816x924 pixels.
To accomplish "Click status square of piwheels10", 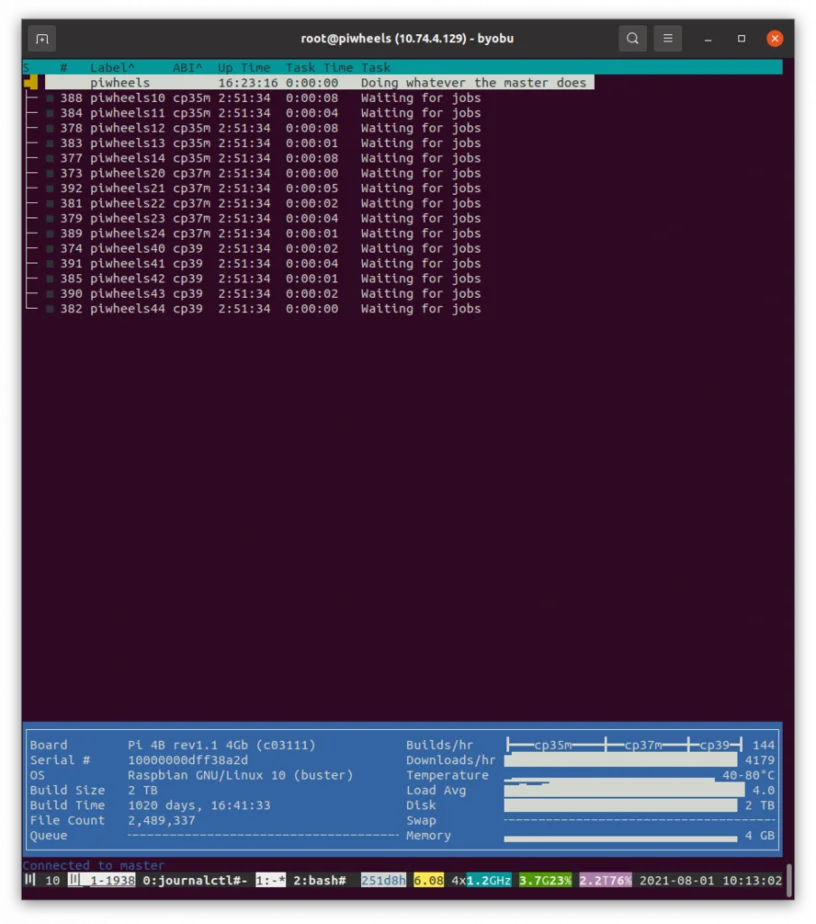I will [x=50, y=98].
